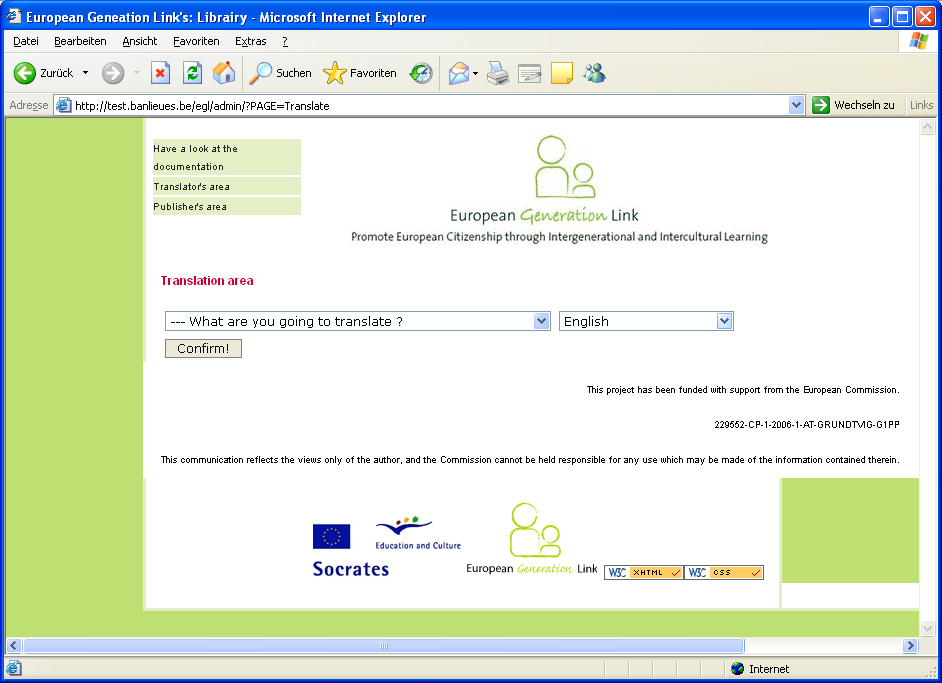Open the History clock icon
942x683 pixels.
[421, 73]
